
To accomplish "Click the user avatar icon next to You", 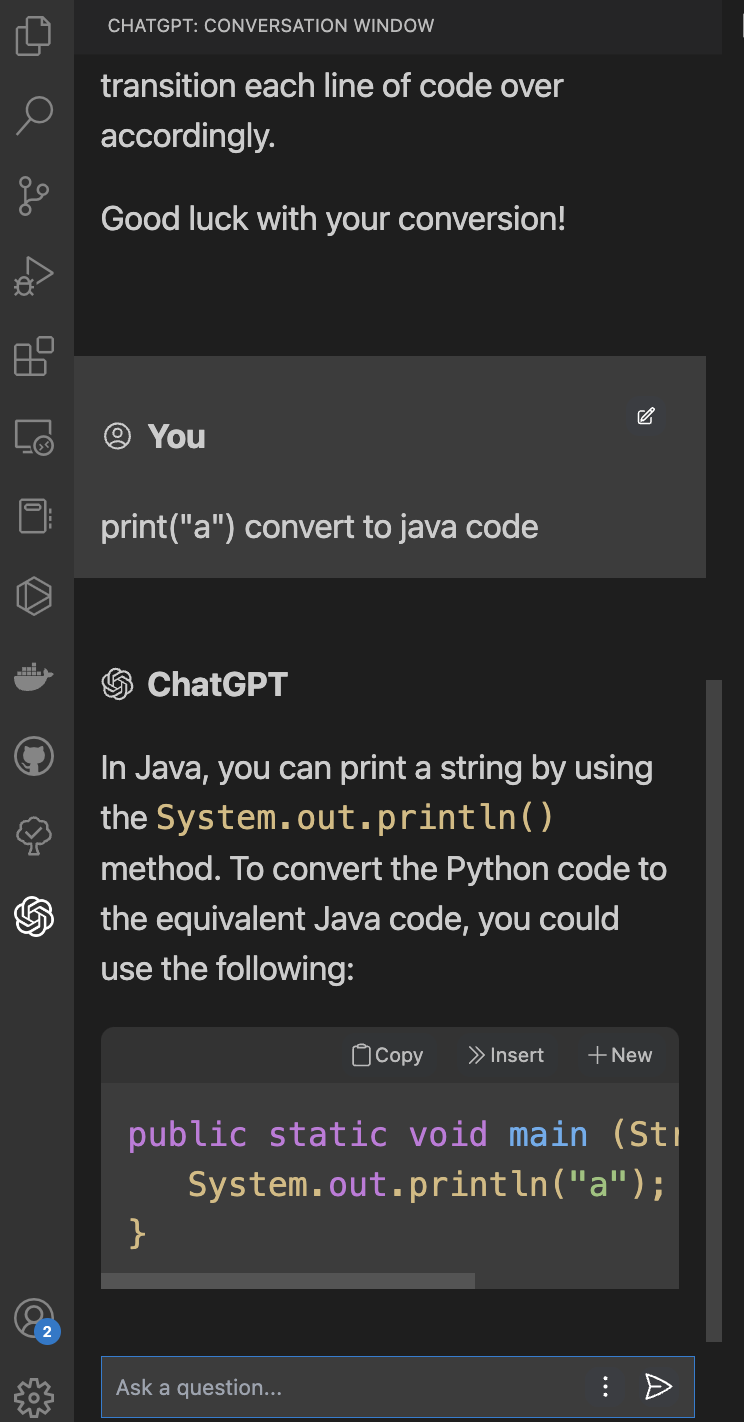I will (117, 436).
